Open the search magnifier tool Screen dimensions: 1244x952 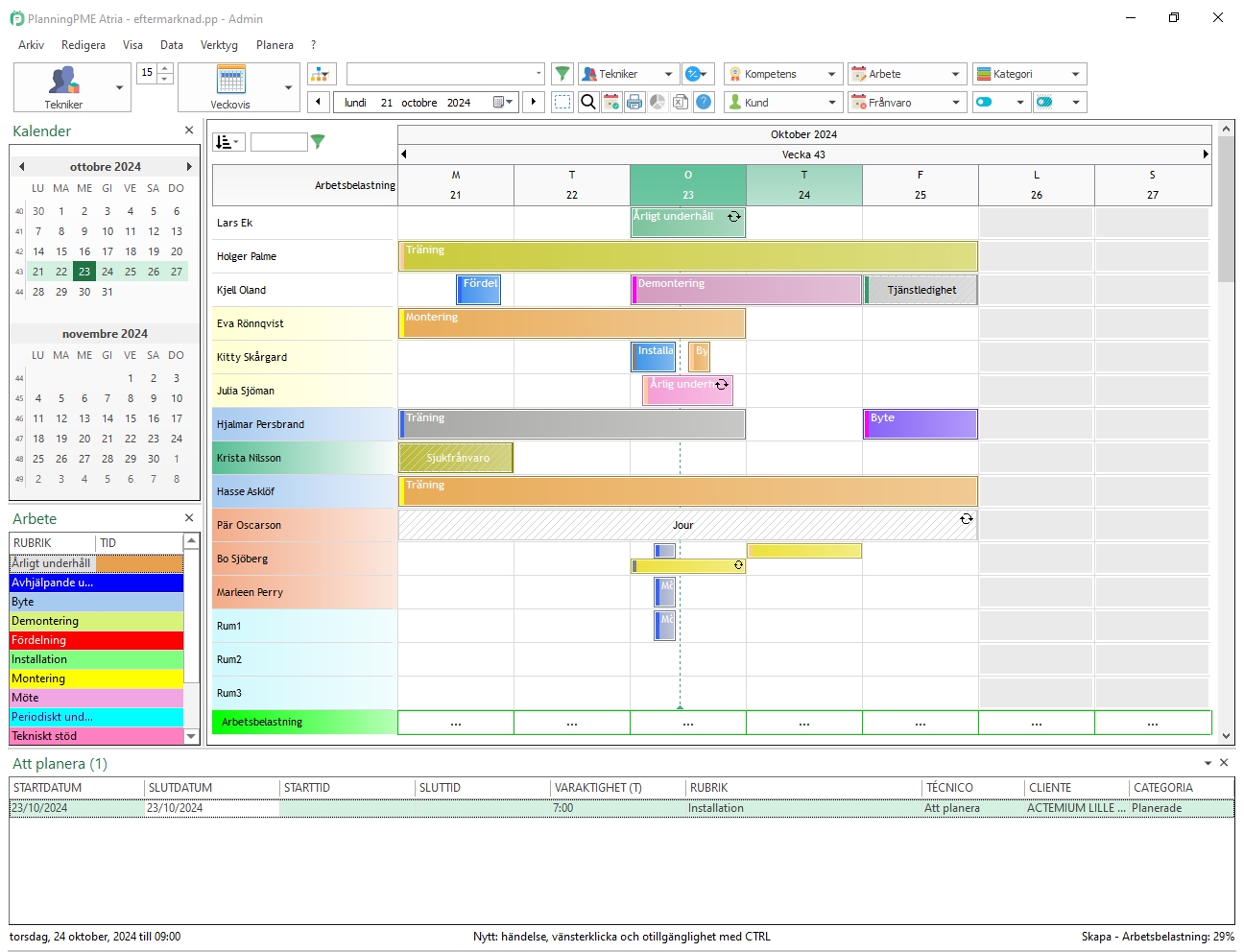tap(587, 102)
